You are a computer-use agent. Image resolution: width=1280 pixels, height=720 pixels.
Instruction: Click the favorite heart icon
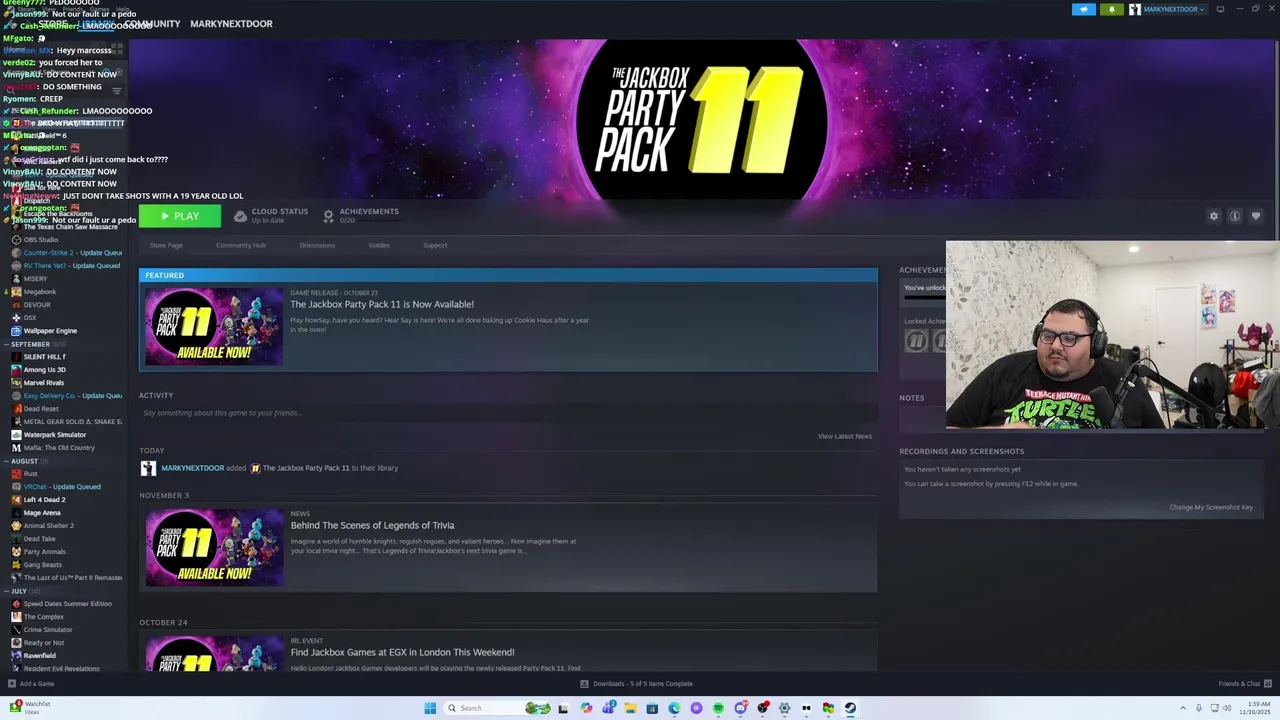pyautogui.click(x=1256, y=216)
